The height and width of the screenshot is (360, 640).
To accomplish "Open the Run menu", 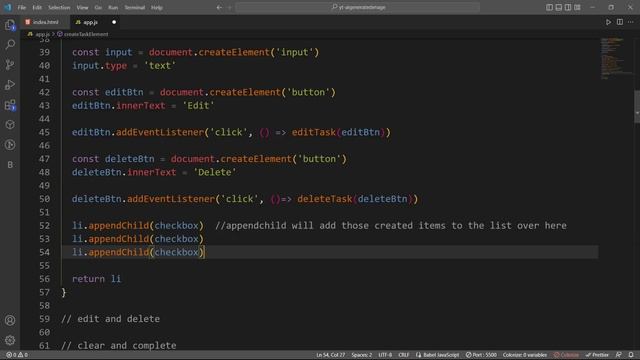I will (x=113, y=7).
